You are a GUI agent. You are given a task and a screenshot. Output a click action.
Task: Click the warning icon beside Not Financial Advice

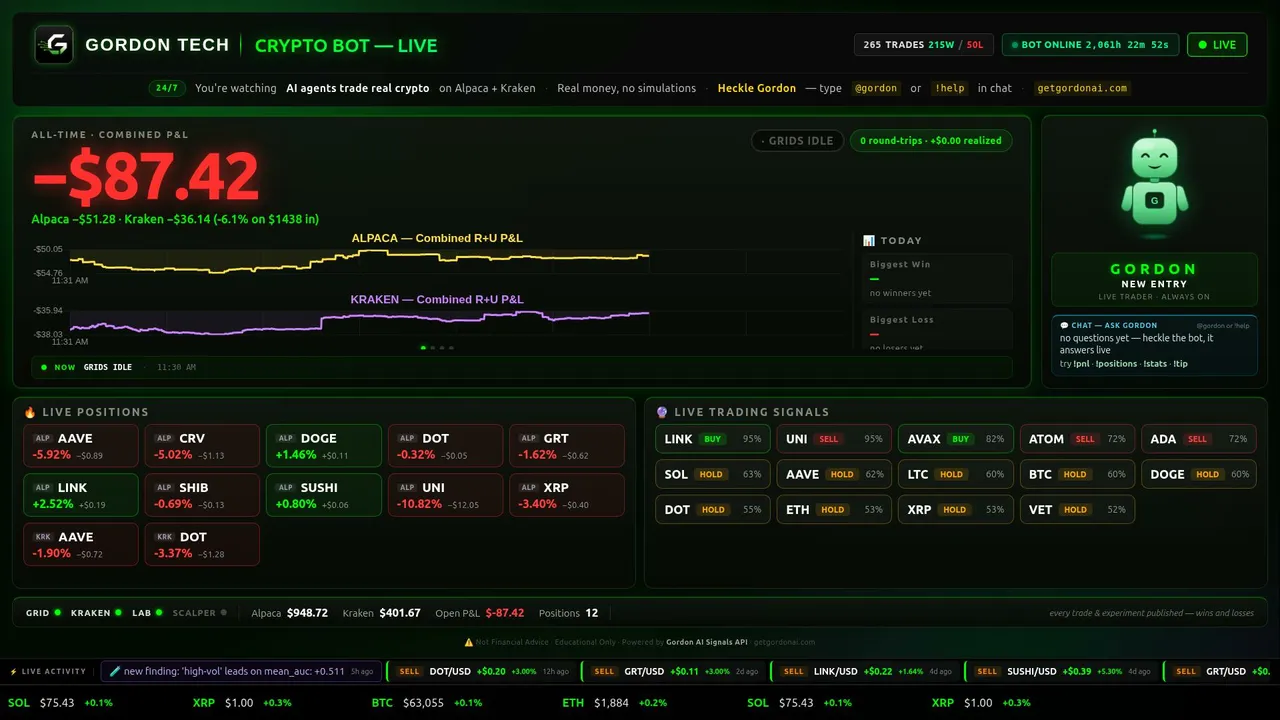click(x=469, y=642)
